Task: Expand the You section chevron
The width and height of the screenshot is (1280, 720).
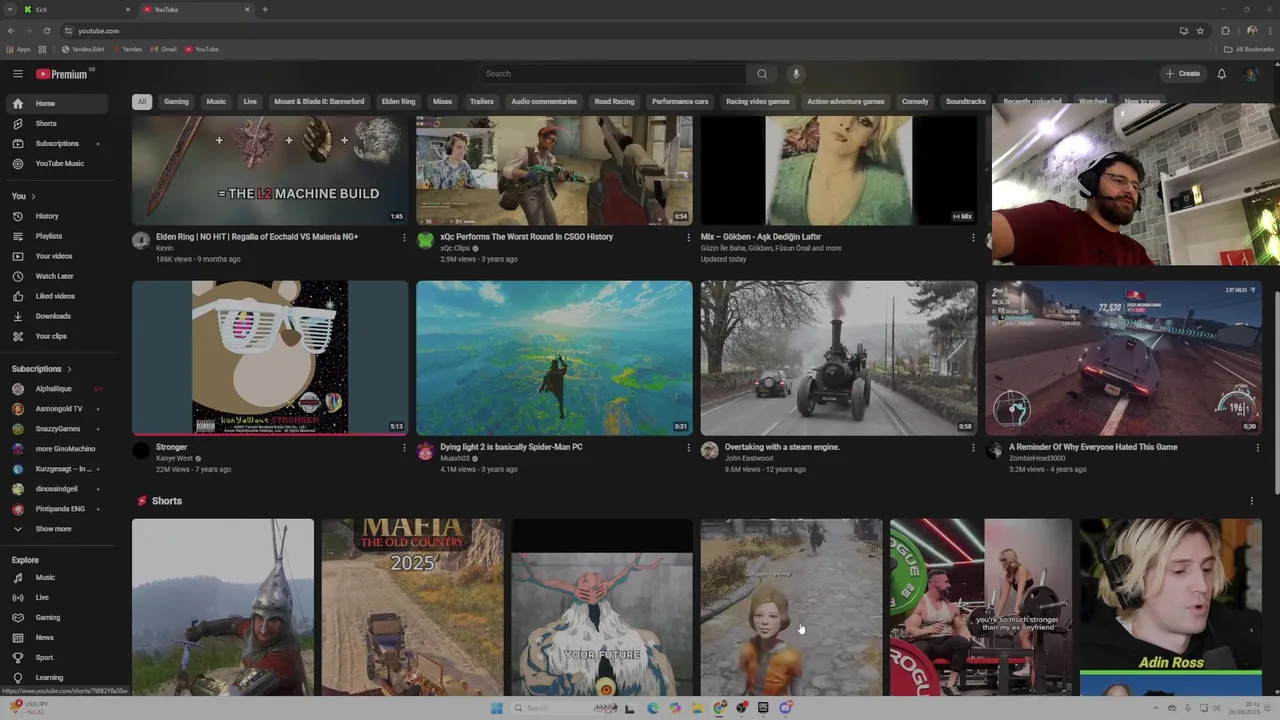Action: point(33,196)
